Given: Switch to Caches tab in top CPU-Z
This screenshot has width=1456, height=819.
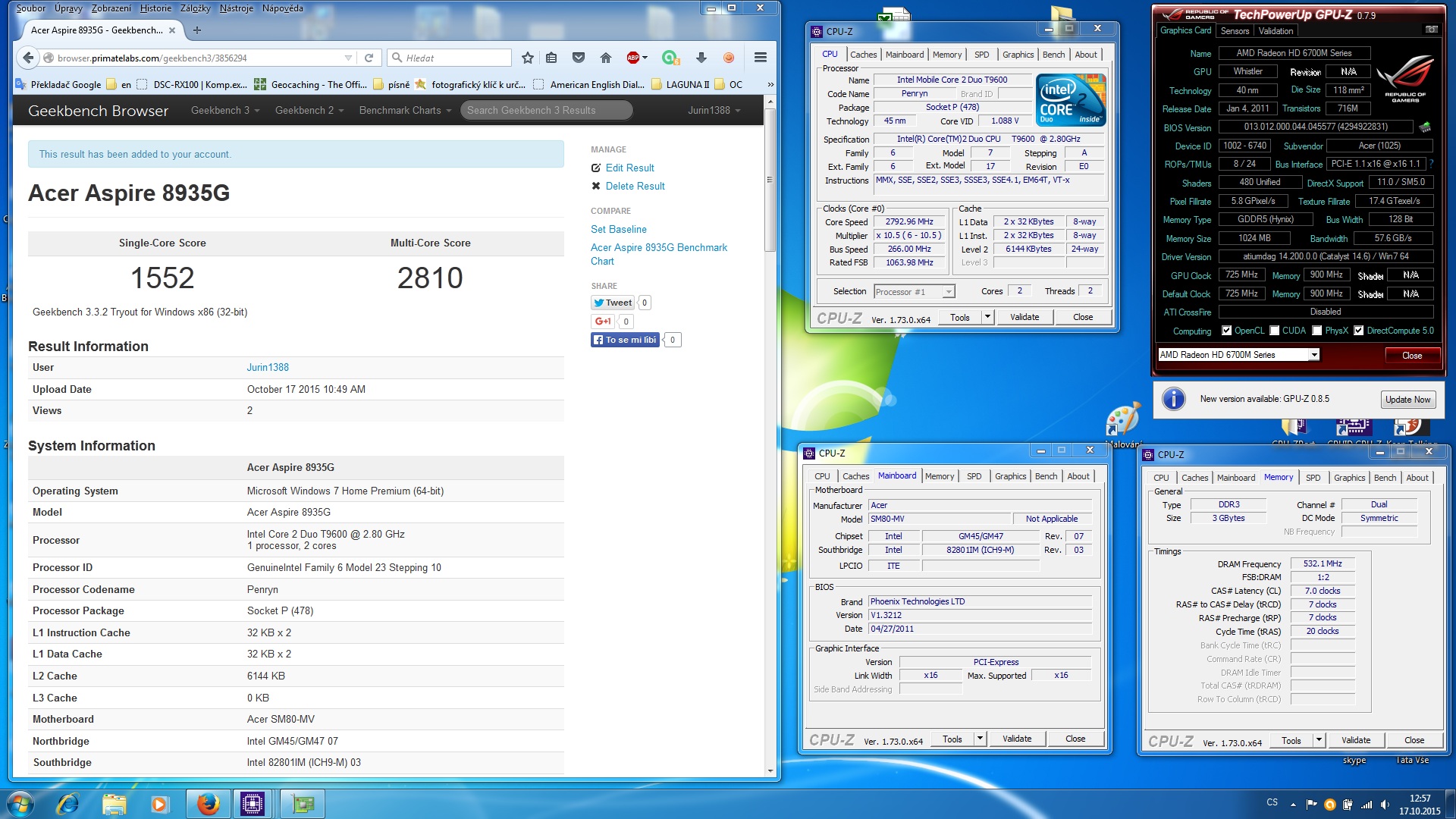Looking at the screenshot, I should pos(863,55).
